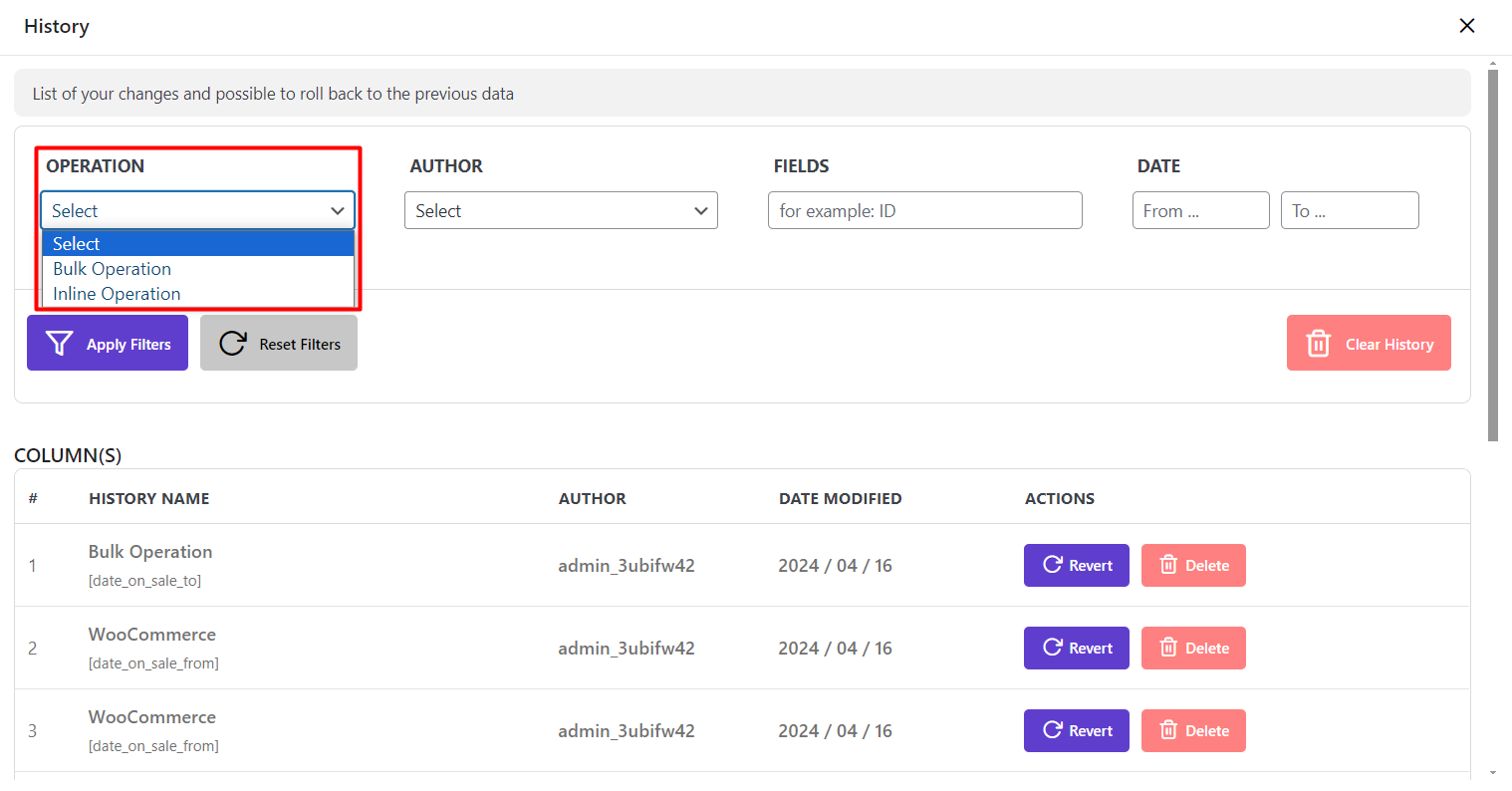The width and height of the screenshot is (1512, 791).
Task: Focus the From date field
Action: pos(1200,210)
